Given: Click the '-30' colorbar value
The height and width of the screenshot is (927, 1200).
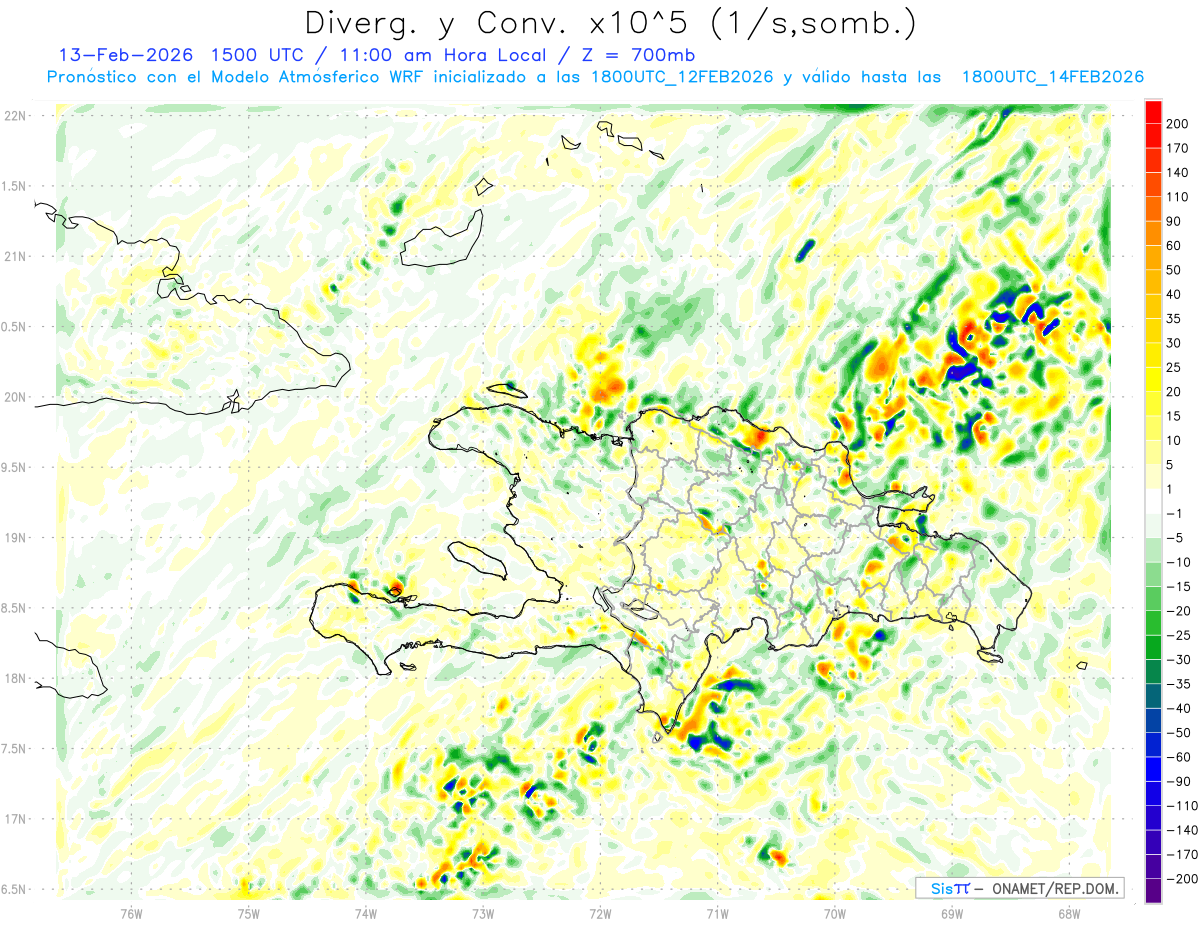Looking at the screenshot, I should [1180, 659].
